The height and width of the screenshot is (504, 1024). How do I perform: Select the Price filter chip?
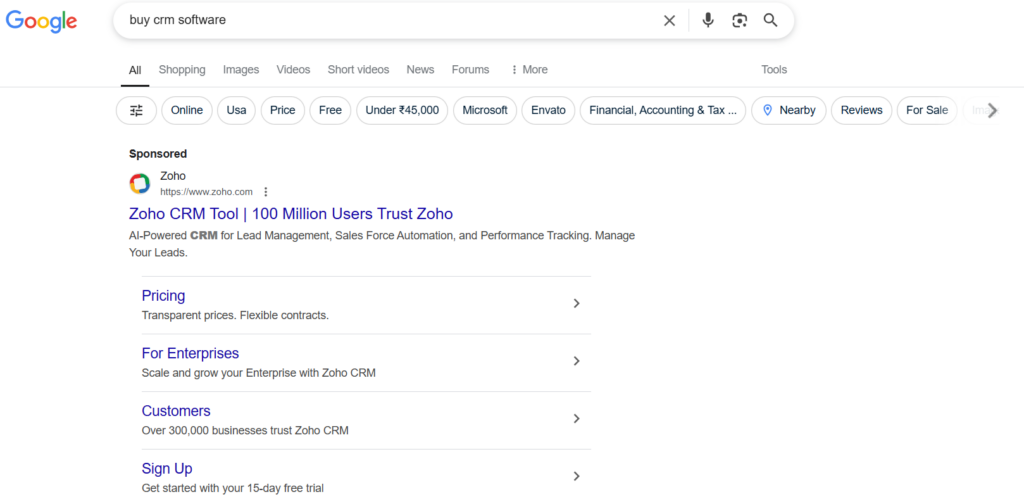283,110
